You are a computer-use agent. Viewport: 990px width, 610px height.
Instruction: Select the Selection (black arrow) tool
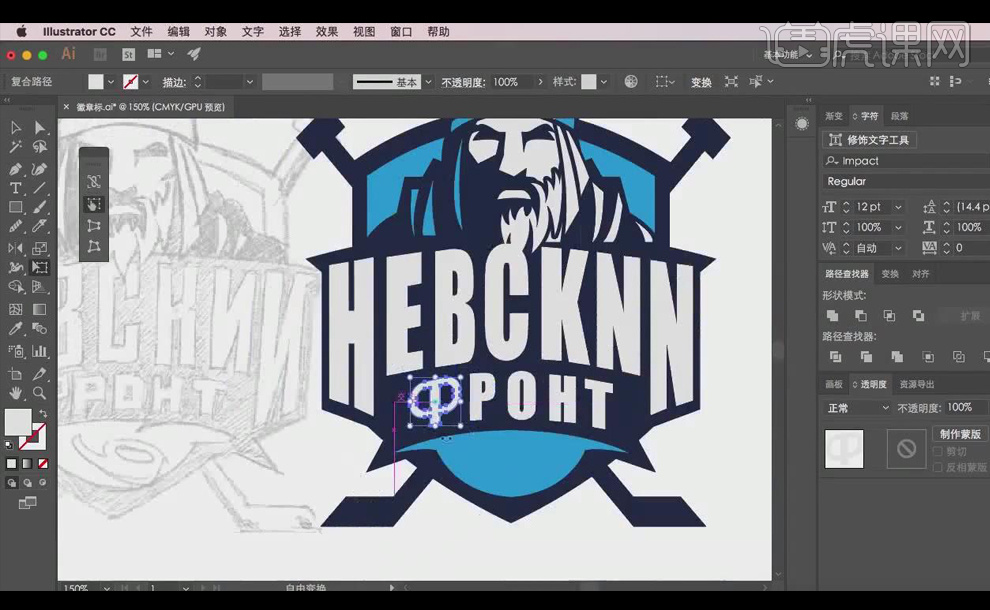[x=16, y=128]
